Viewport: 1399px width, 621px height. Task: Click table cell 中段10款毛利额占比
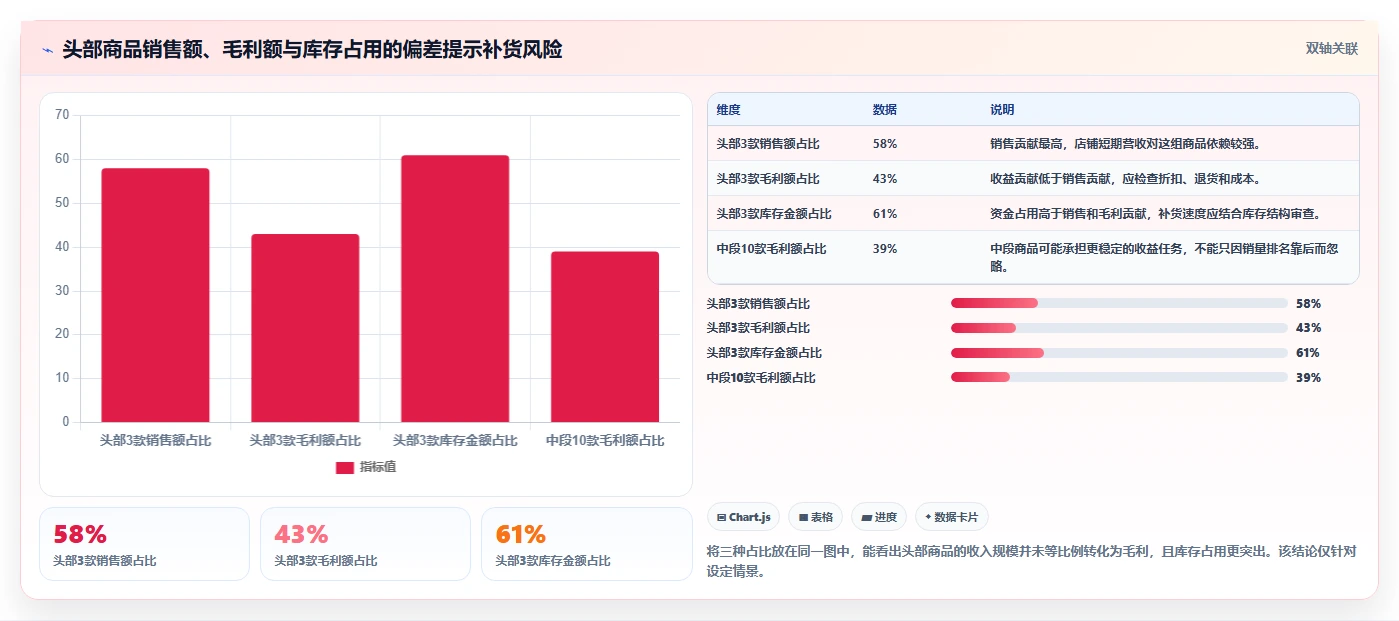point(771,249)
